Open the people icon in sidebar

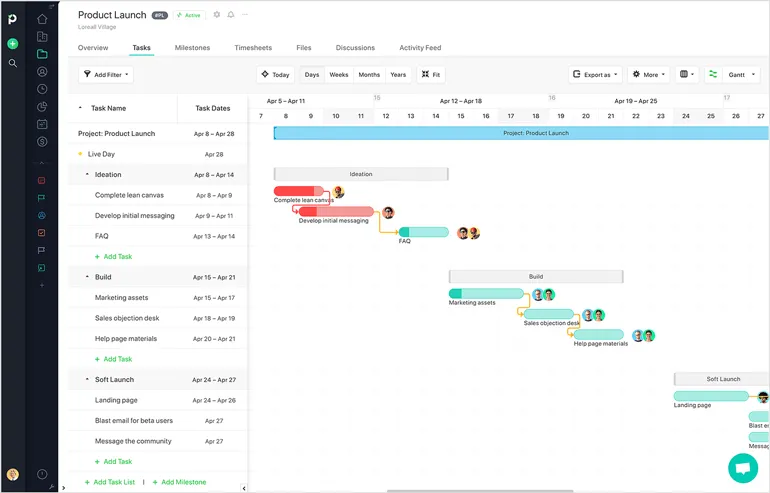click(x=42, y=72)
